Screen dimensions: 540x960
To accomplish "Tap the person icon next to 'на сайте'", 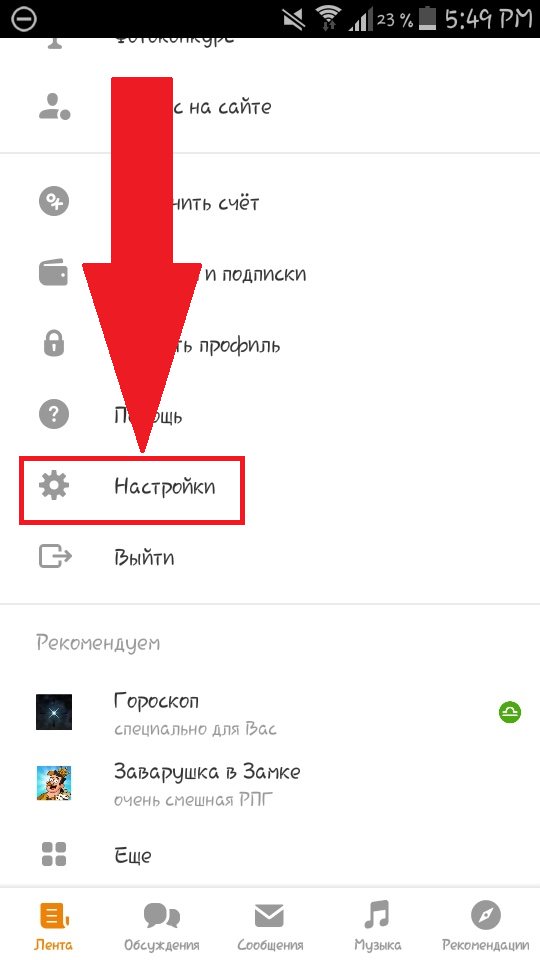I will (54, 105).
